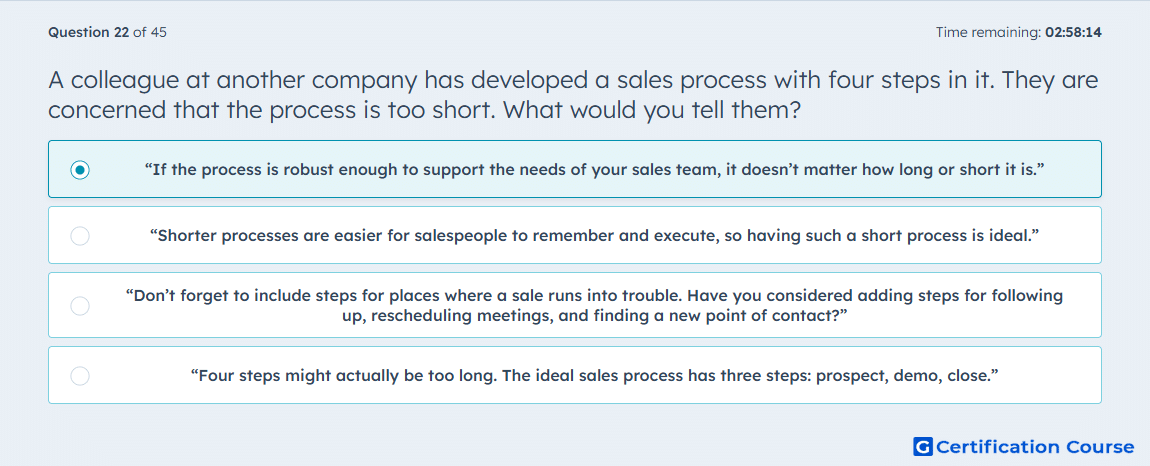Click the "A colleague at another company" question heading
The height and width of the screenshot is (466, 1150).
pyautogui.click(x=574, y=95)
